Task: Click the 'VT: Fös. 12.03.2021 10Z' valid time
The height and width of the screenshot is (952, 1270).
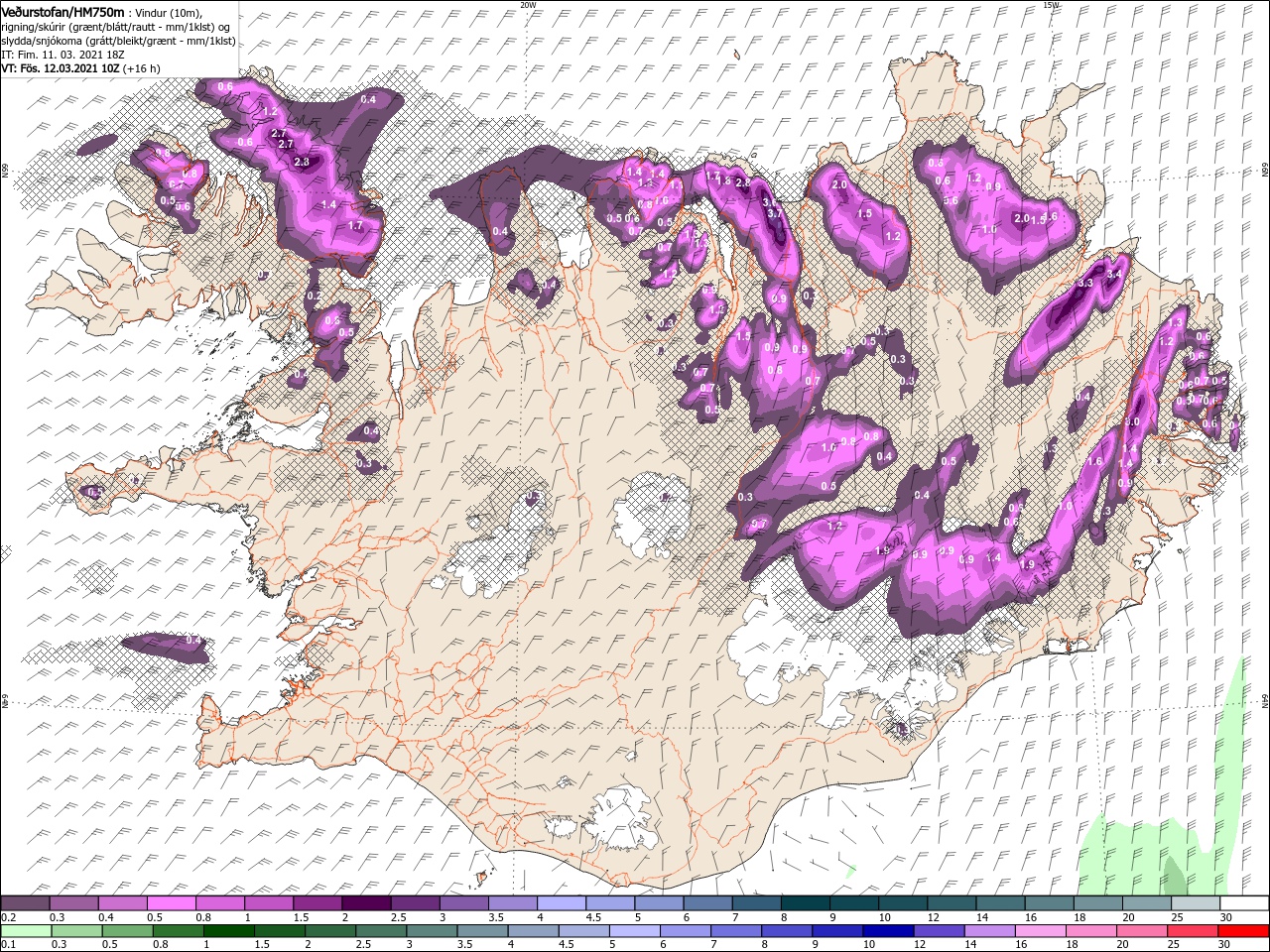Action: click(61, 68)
